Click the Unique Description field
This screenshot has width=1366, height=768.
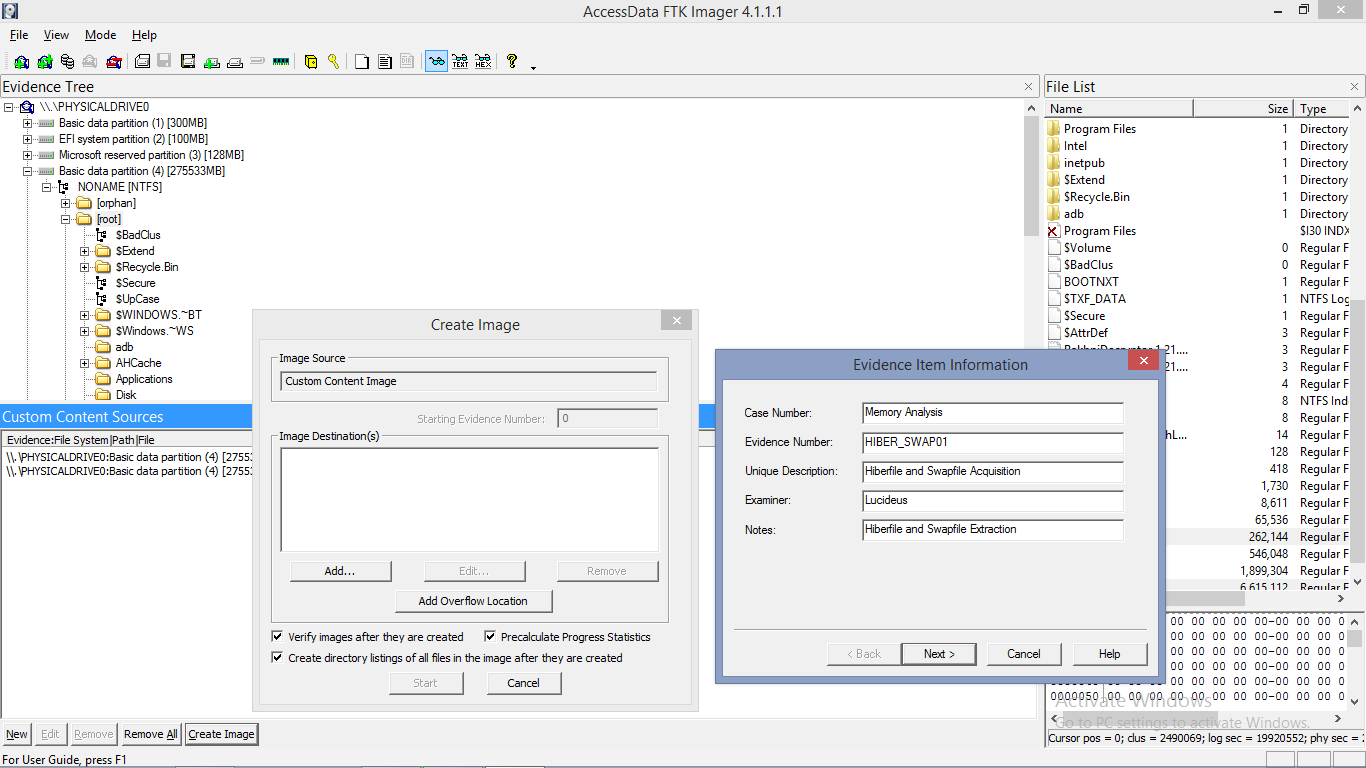993,471
